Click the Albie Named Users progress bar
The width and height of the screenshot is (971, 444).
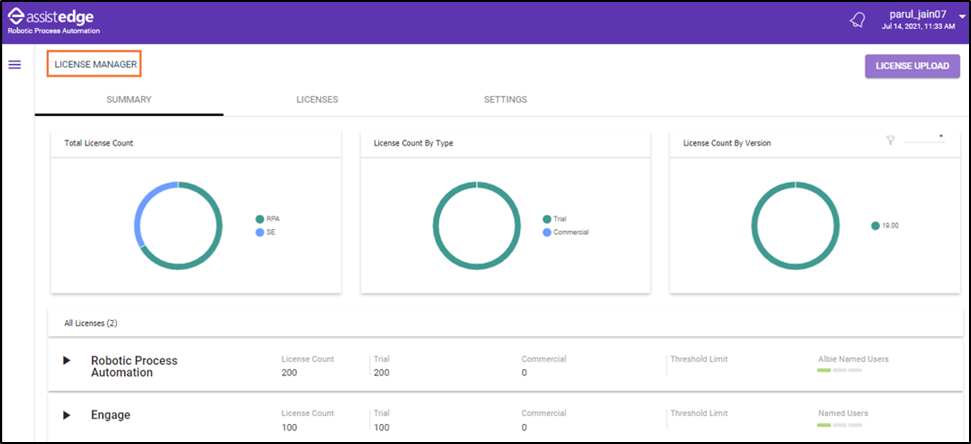[x=839, y=370]
